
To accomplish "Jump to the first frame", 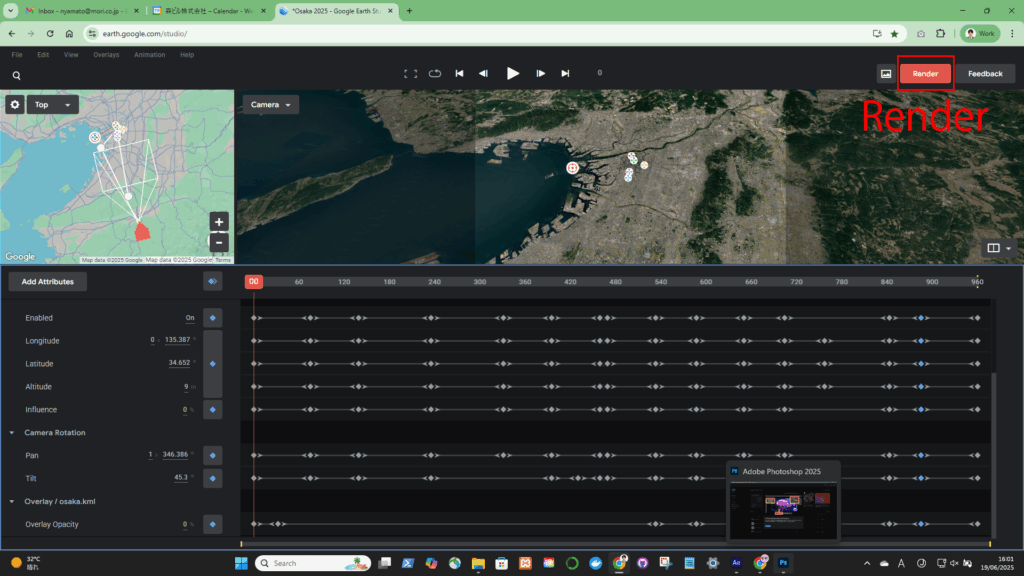I will 459,73.
